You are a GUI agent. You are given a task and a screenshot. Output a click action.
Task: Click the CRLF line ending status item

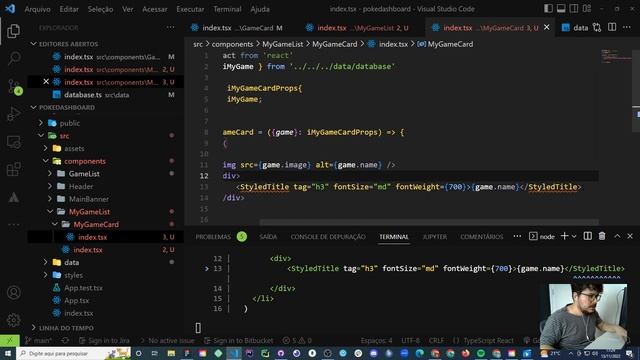(x=436, y=340)
